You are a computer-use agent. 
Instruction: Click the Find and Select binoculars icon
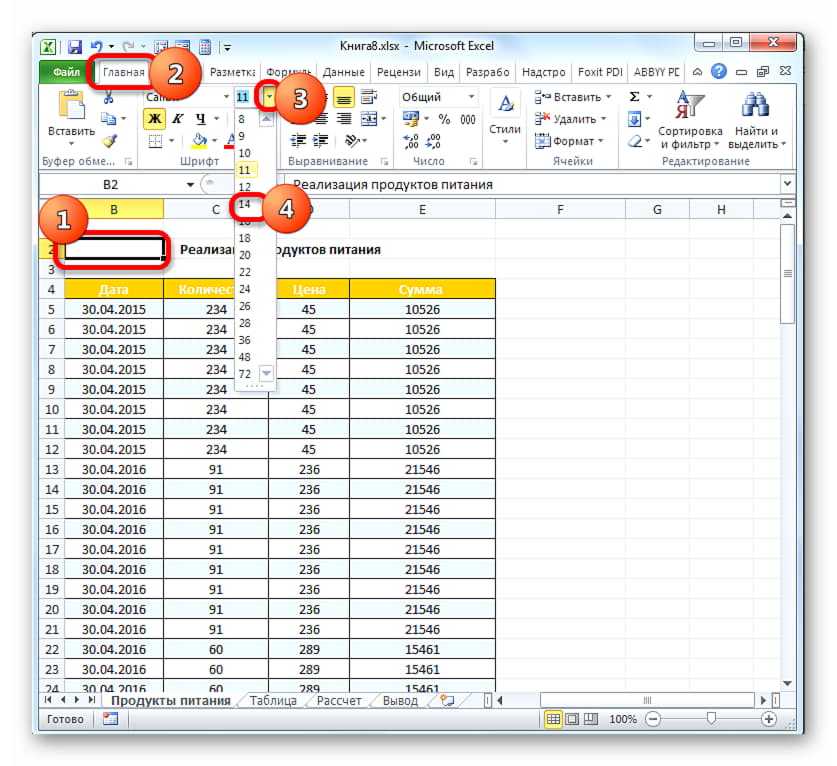pyautogui.click(x=755, y=106)
